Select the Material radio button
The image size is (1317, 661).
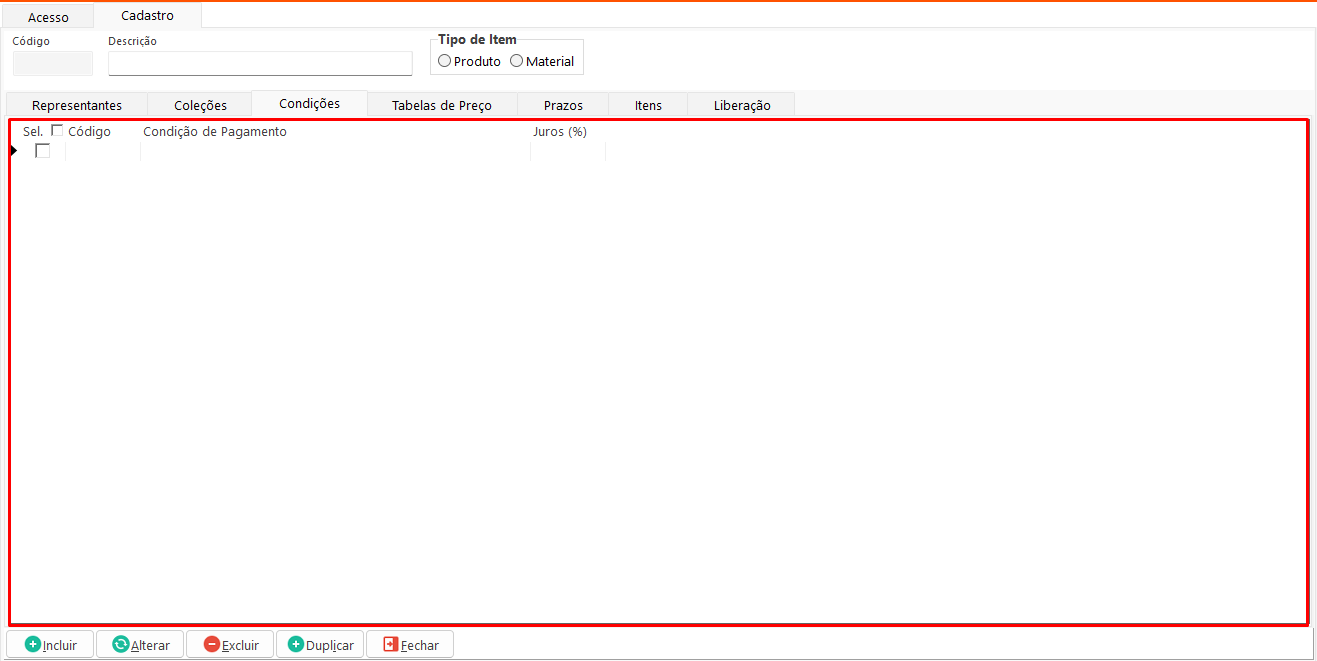click(516, 61)
